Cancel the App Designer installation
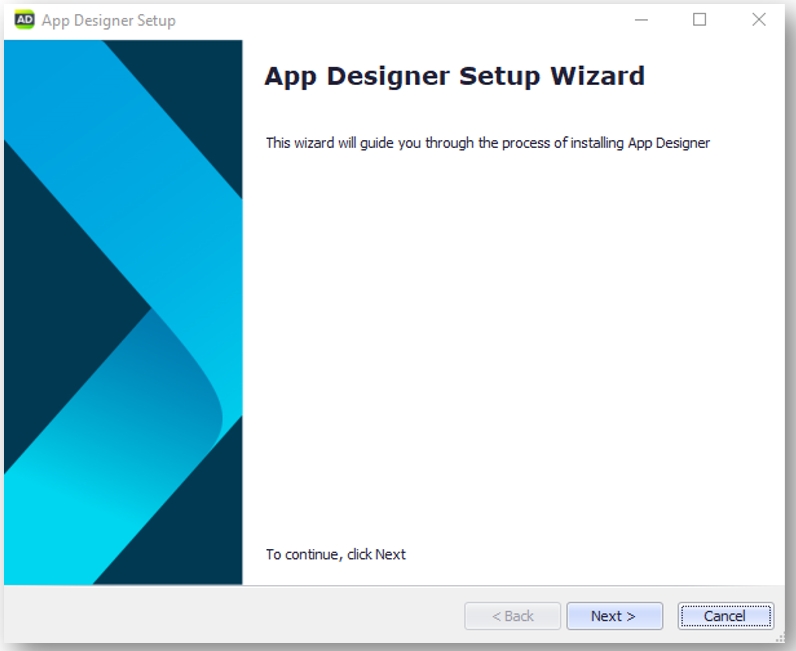The height and width of the screenshot is (651, 796). pyautogui.click(x=725, y=616)
